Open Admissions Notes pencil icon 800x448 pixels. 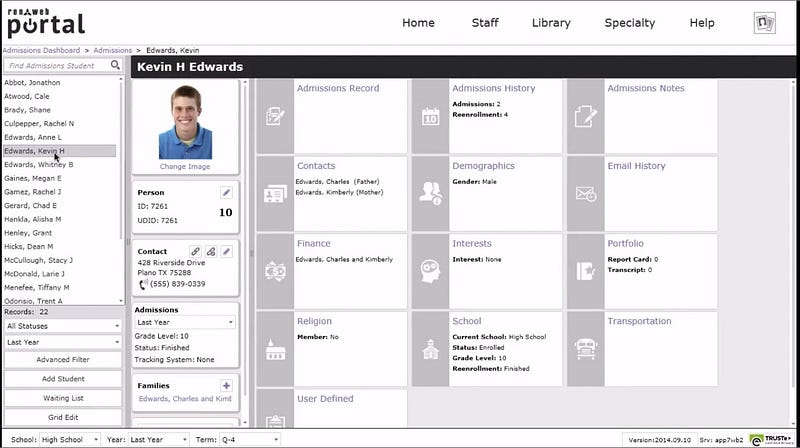[585, 116]
